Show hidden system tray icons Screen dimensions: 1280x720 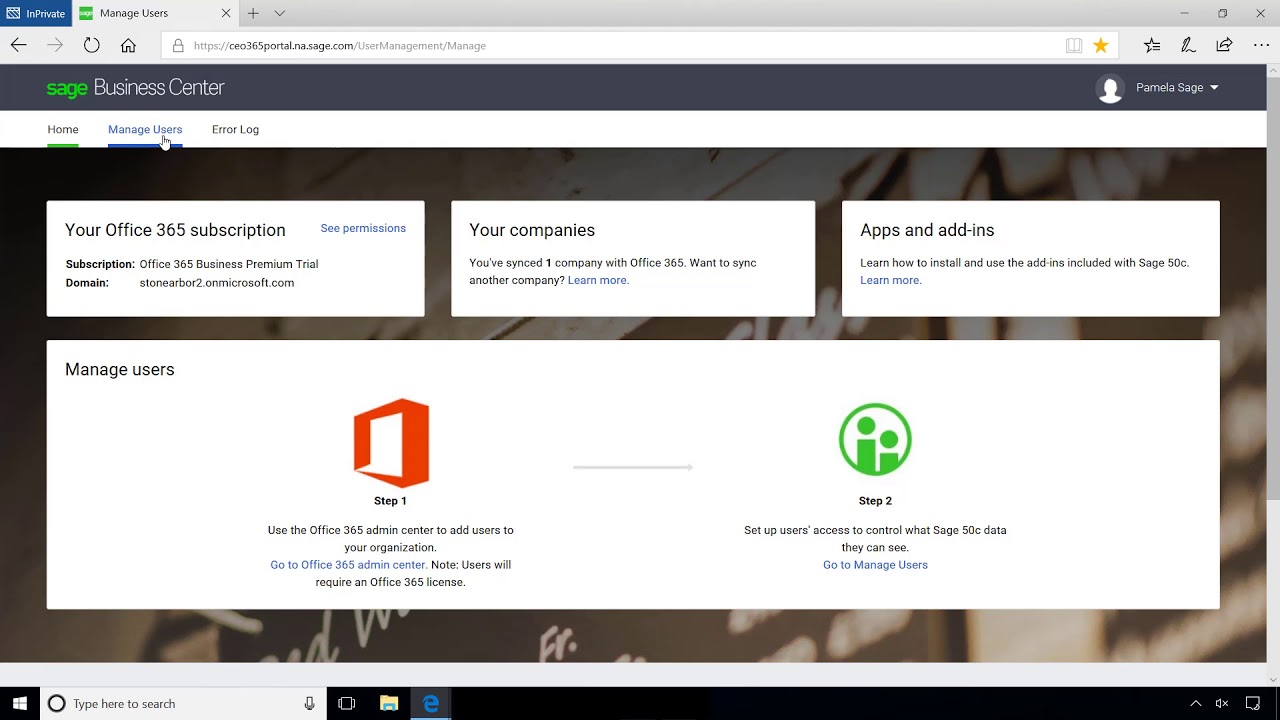1195,704
